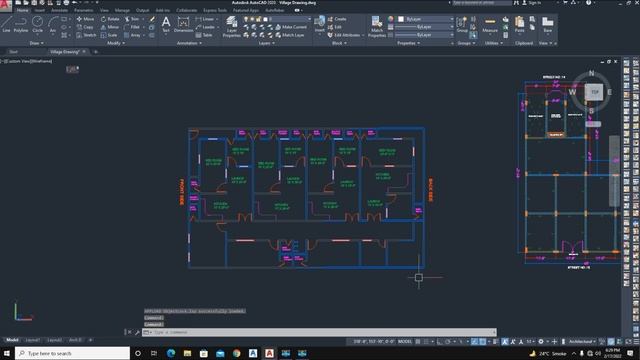Toggle ortho mode in status bar
The image size is (640, 360).
coord(440,342)
